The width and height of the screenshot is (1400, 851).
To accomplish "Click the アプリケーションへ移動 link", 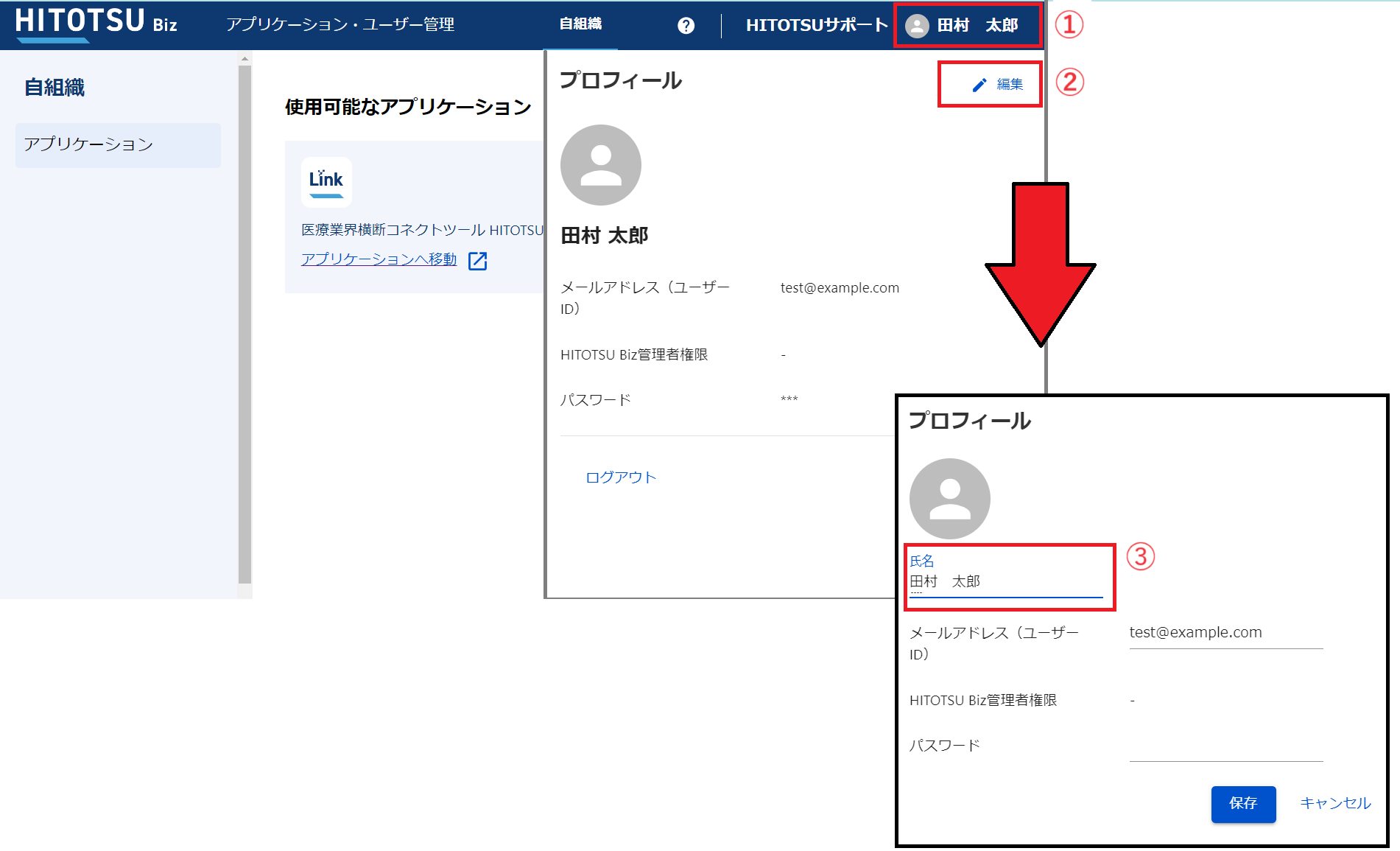I will 379,259.
